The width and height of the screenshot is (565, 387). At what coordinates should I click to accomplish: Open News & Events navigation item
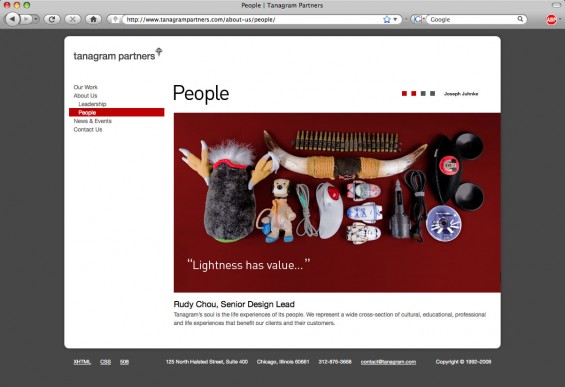pyautogui.click(x=93, y=121)
